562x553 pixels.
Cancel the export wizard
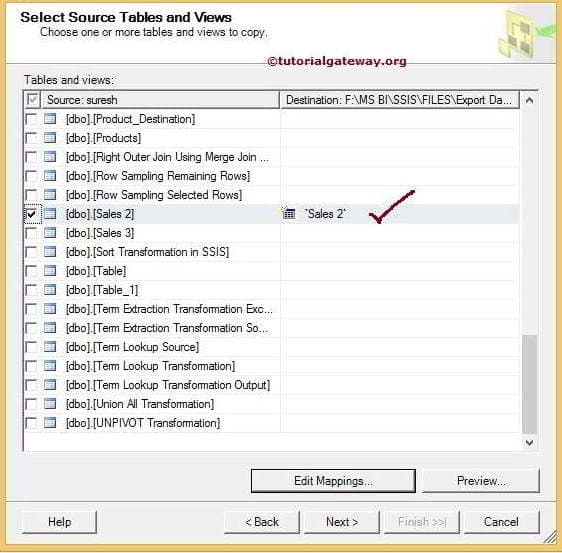(501, 522)
